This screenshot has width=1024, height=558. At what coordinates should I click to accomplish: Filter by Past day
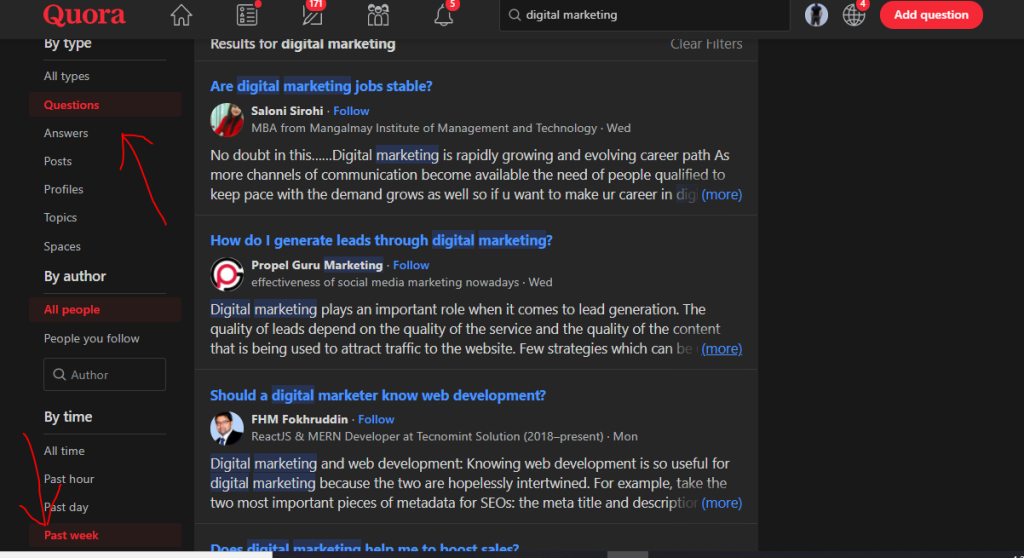click(x=66, y=507)
